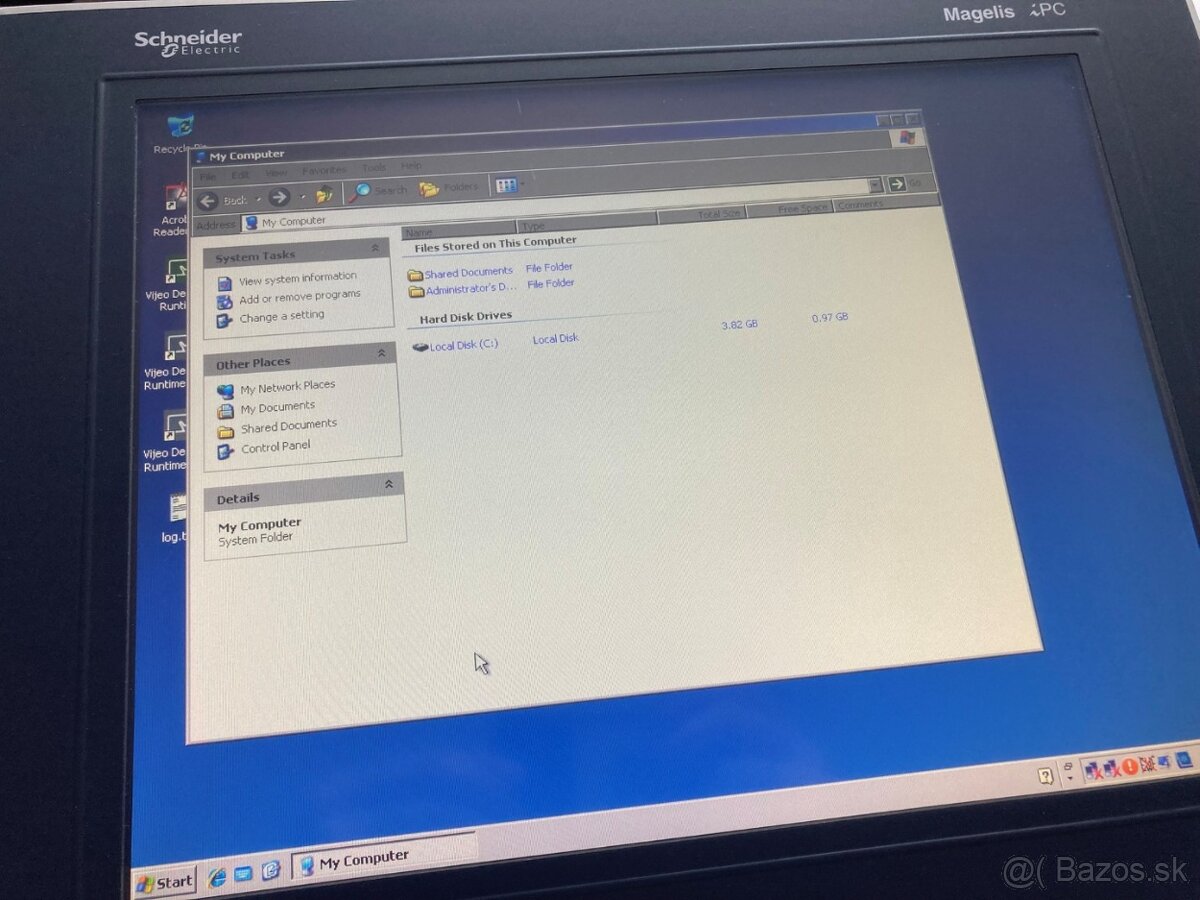Click Show Desktop quick launch icon
Screen dimensions: 1200x900
click(x=244, y=874)
